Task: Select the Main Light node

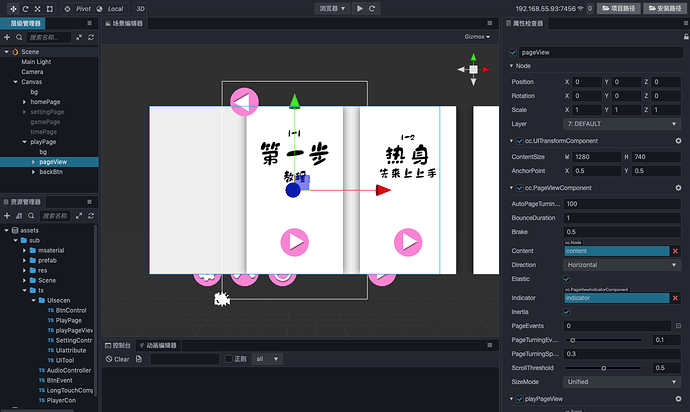Action: tap(36, 62)
